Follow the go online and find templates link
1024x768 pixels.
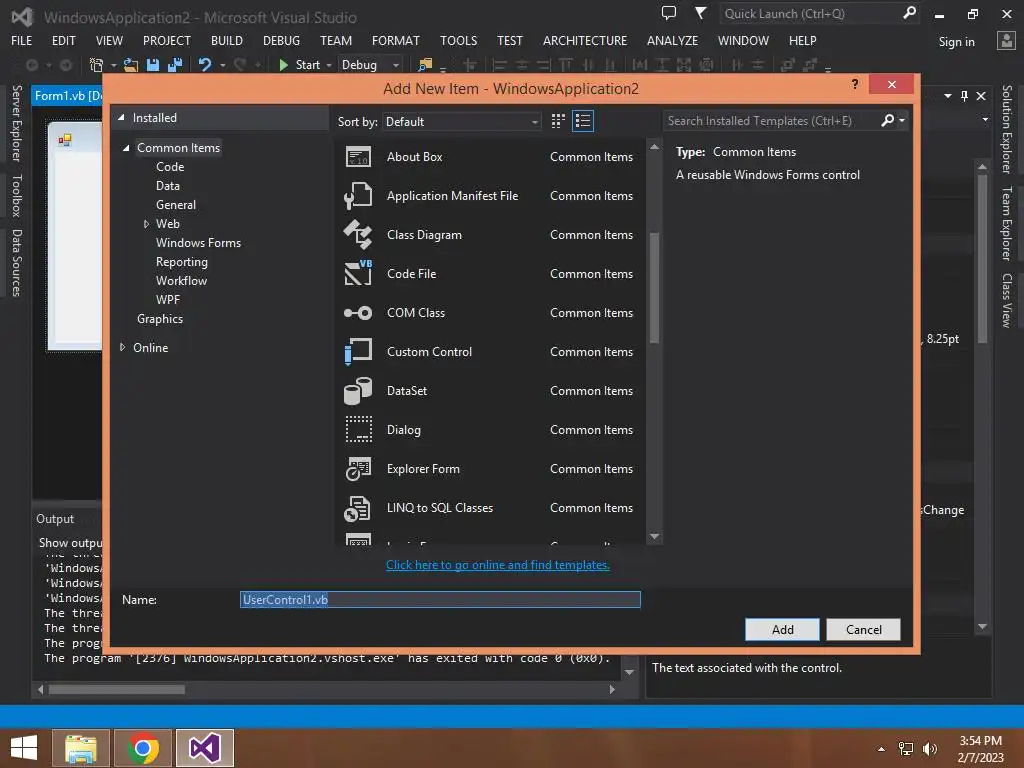click(x=498, y=565)
